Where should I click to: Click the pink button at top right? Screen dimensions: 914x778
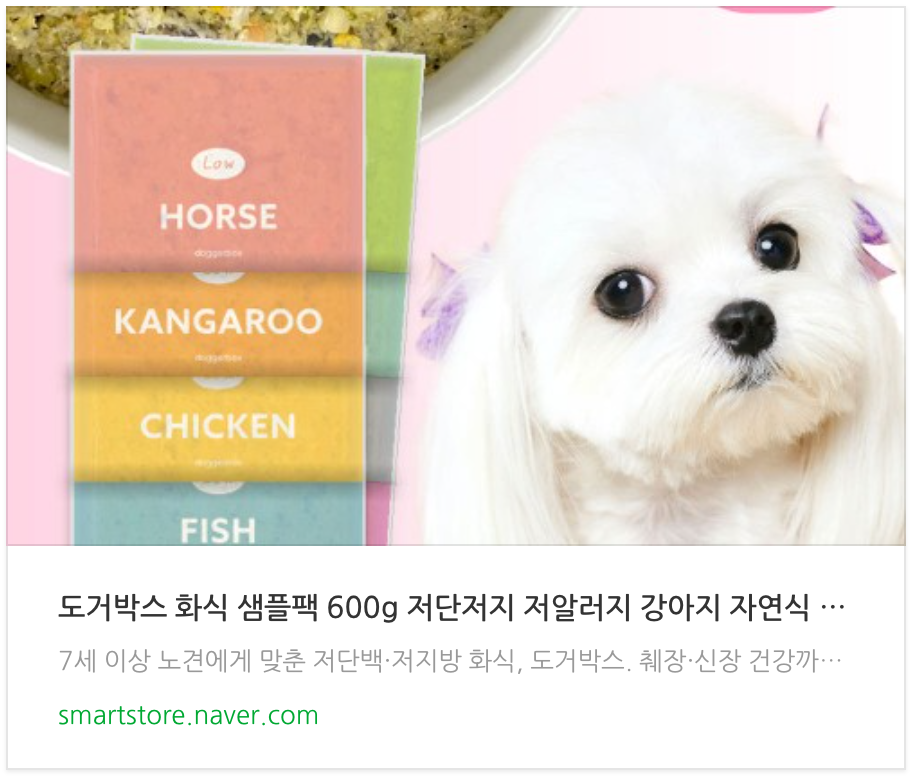(778, 8)
